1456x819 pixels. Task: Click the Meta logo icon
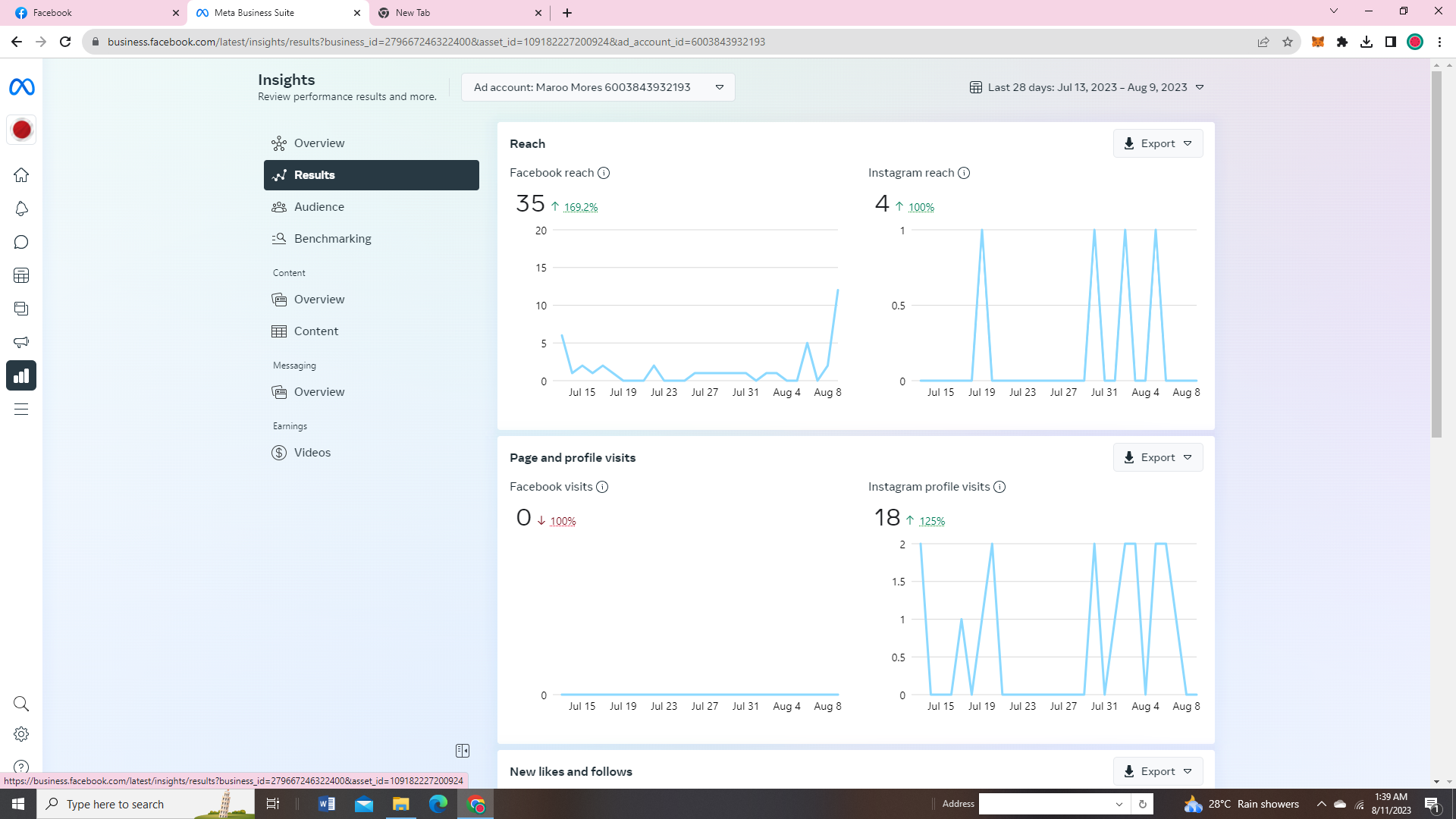[x=21, y=87]
